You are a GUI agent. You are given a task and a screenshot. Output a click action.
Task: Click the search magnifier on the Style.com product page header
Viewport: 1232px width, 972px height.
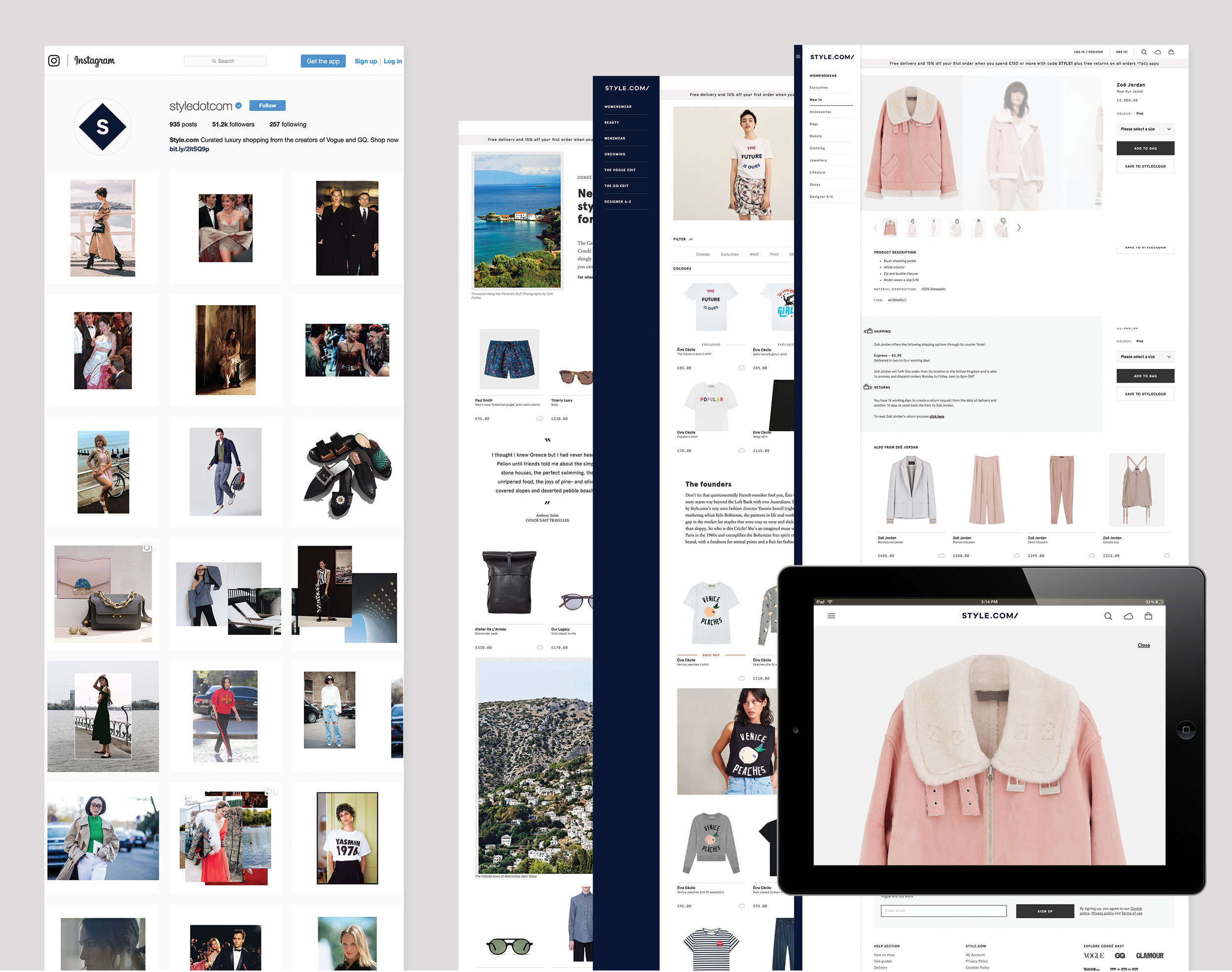click(x=1144, y=52)
